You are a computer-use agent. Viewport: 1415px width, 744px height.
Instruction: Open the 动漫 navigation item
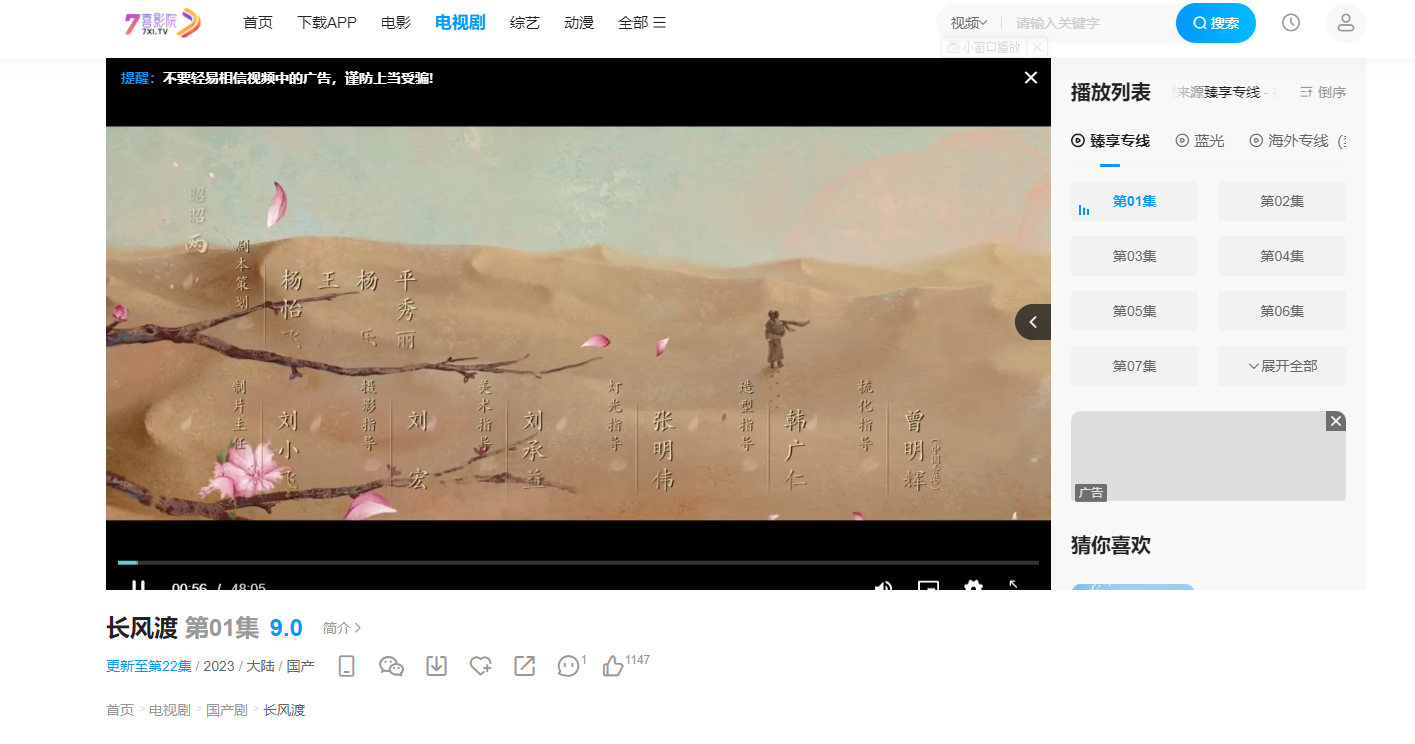tap(579, 23)
